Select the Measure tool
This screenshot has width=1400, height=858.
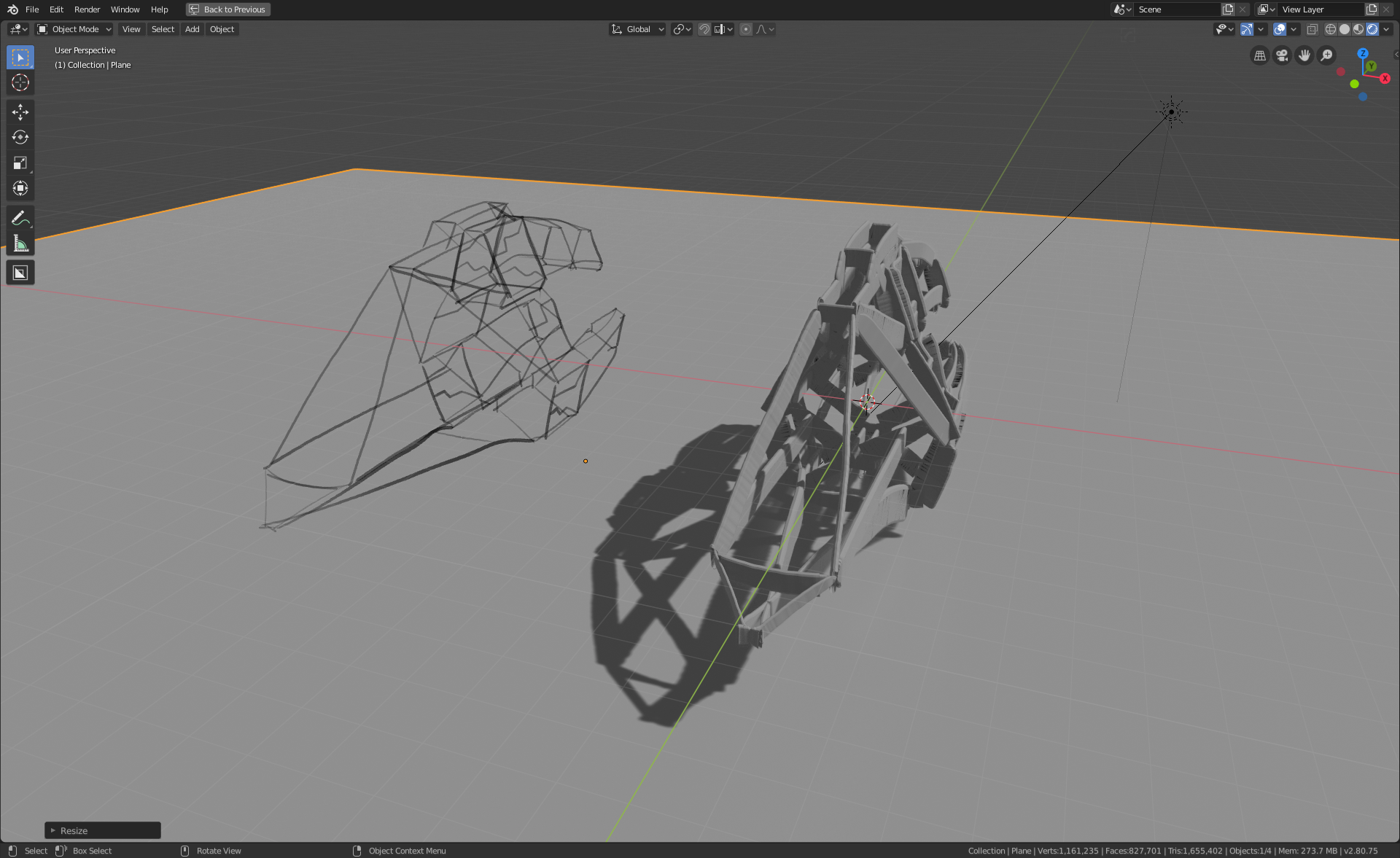click(20, 244)
